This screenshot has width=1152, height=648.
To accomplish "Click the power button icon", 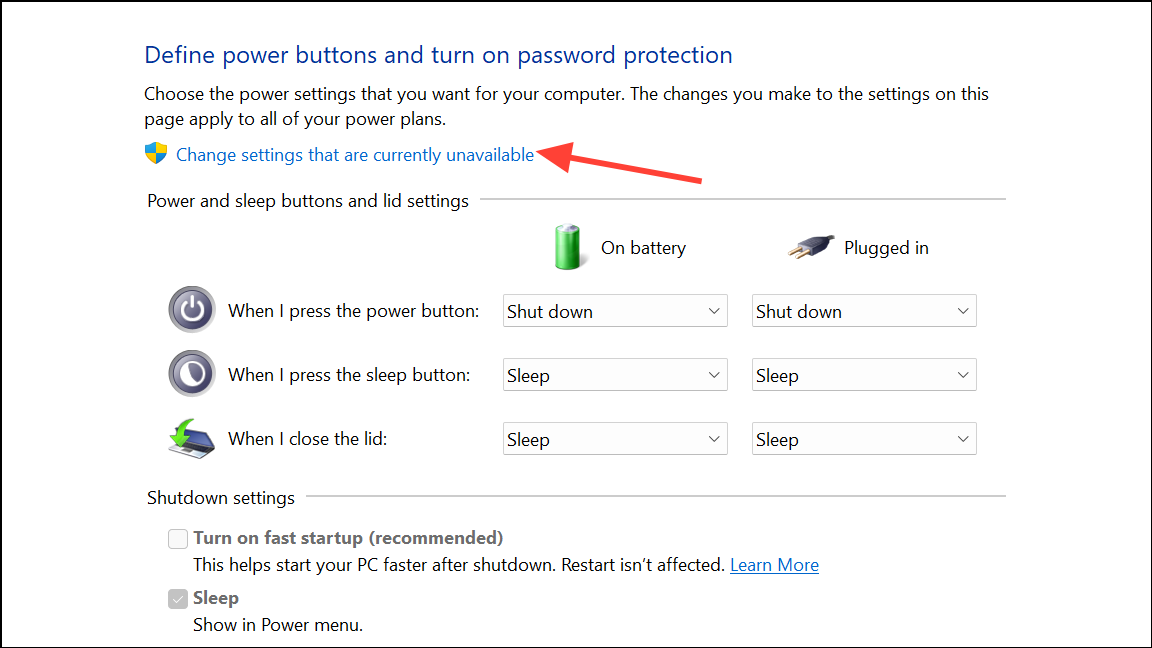I will pyautogui.click(x=192, y=309).
